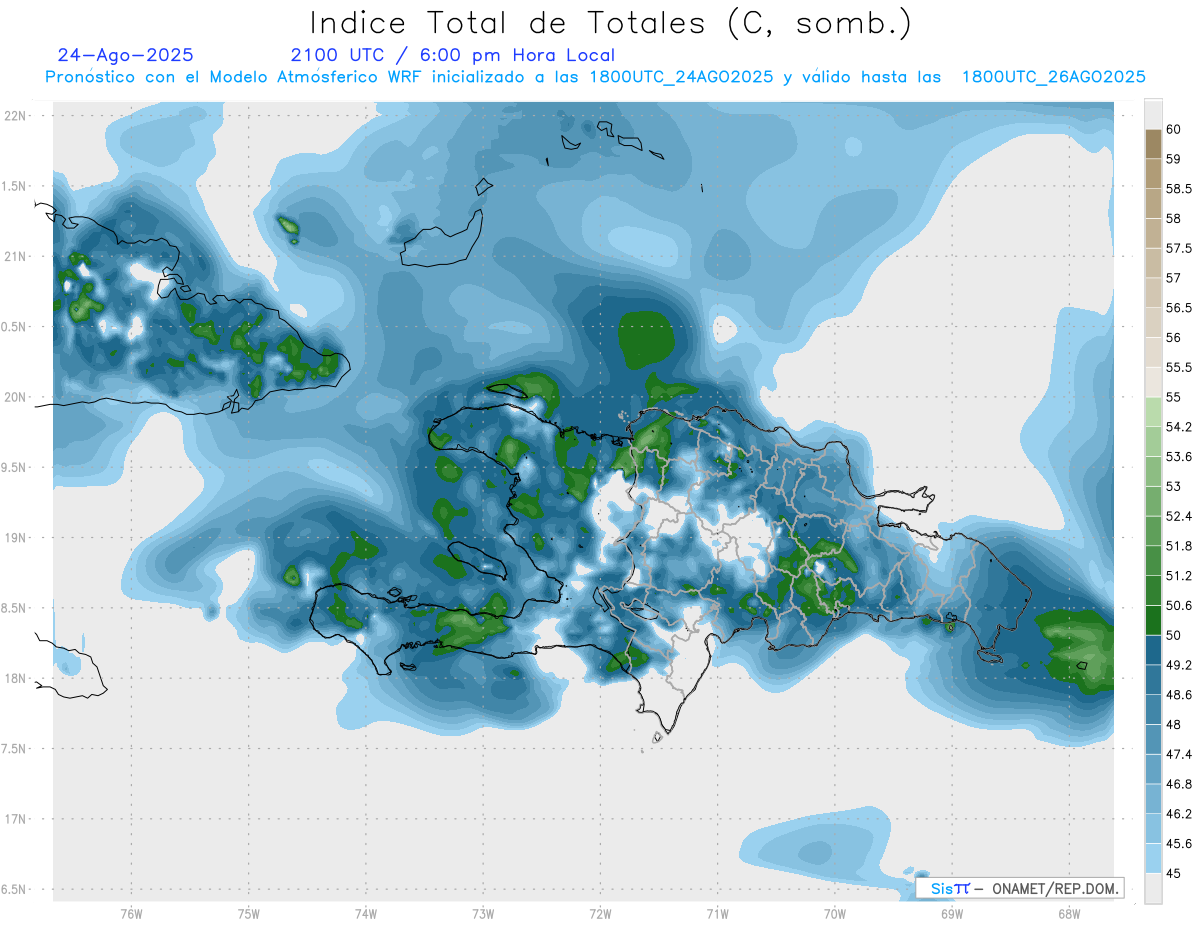This screenshot has width=1200, height=927.
Task: Click the latitude label "17N"
Action: click(15, 819)
